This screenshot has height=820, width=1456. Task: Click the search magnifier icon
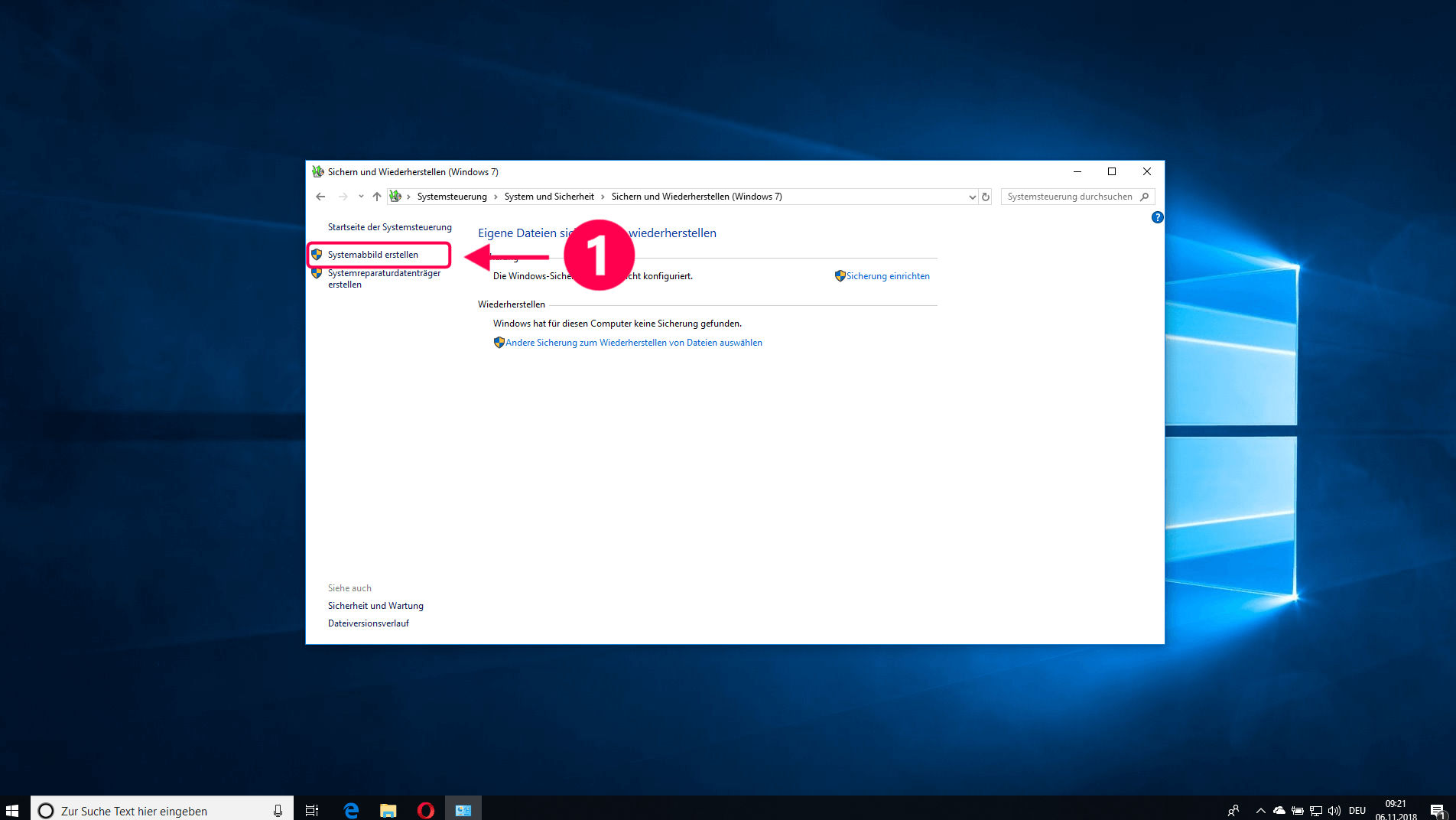[1145, 197]
